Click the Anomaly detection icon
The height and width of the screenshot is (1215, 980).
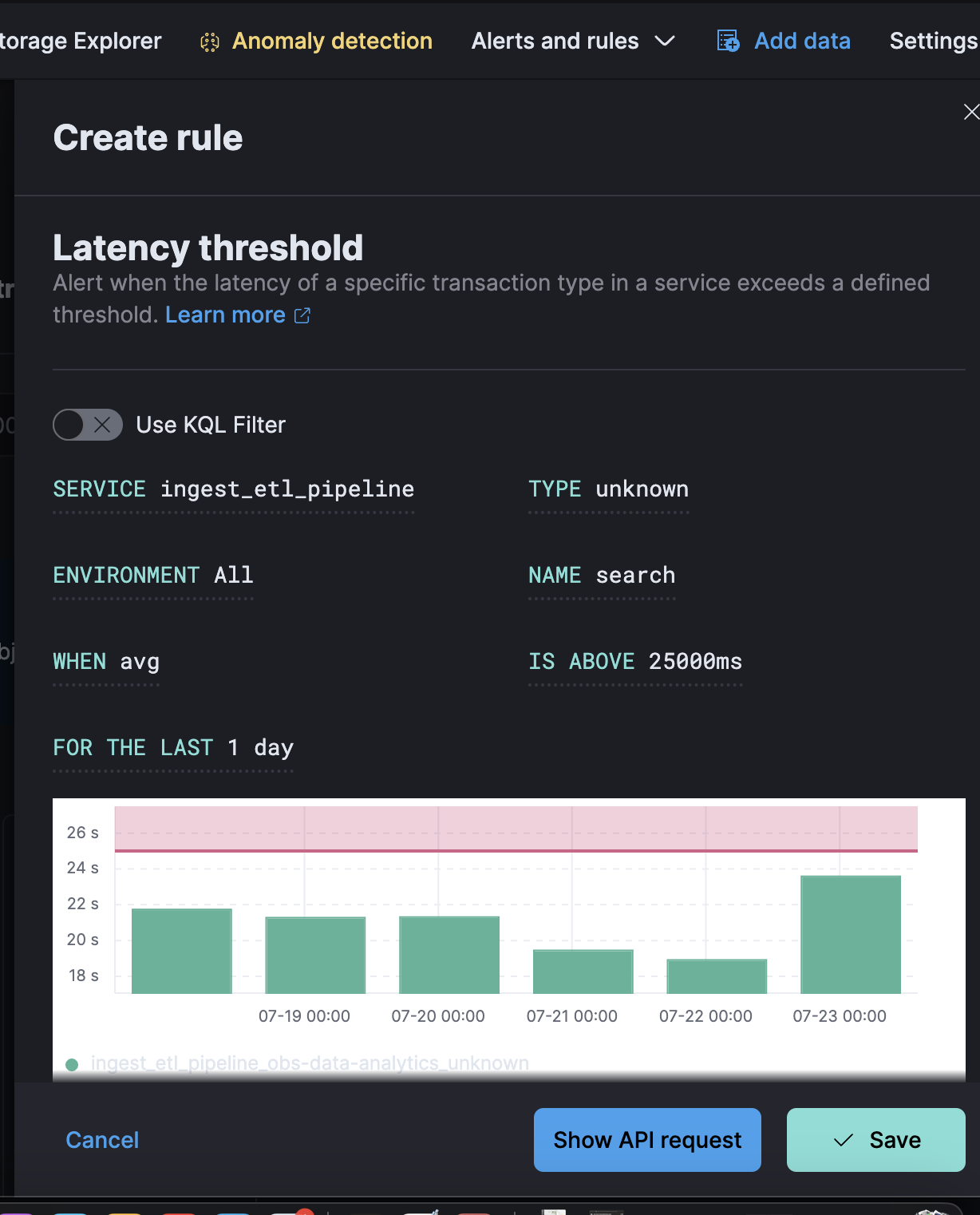click(x=209, y=42)
